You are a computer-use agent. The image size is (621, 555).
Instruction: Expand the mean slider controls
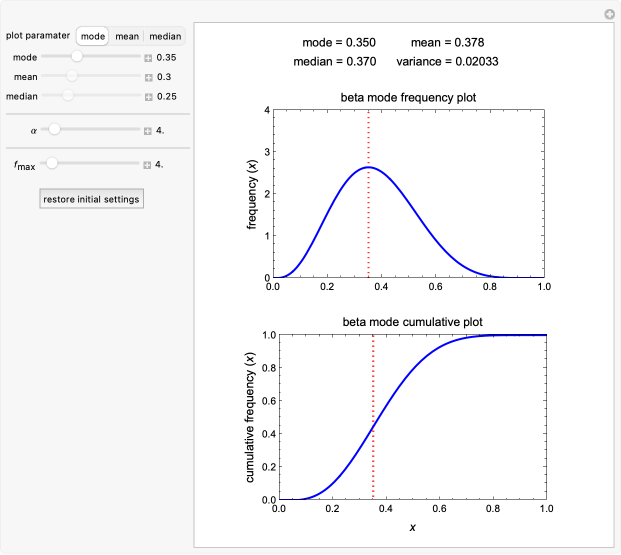tap(148, 77)
